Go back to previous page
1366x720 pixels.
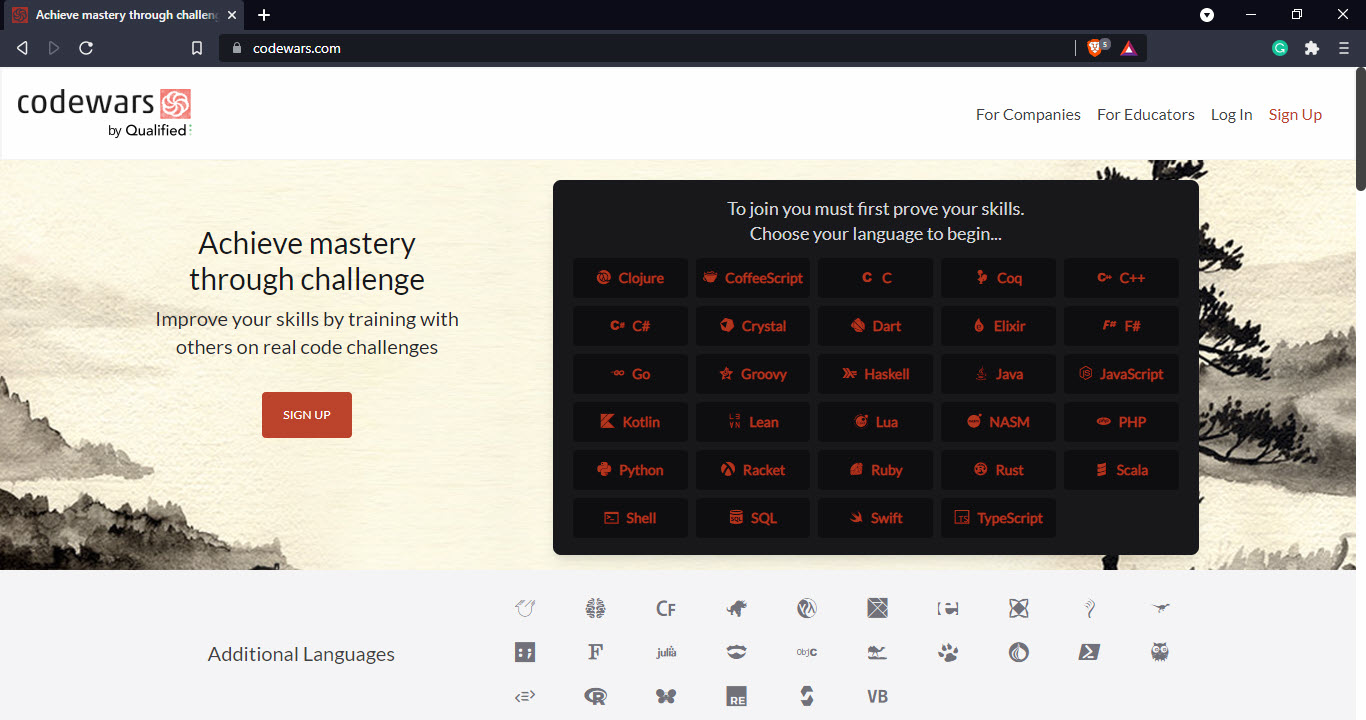click(x=22, y=48)
